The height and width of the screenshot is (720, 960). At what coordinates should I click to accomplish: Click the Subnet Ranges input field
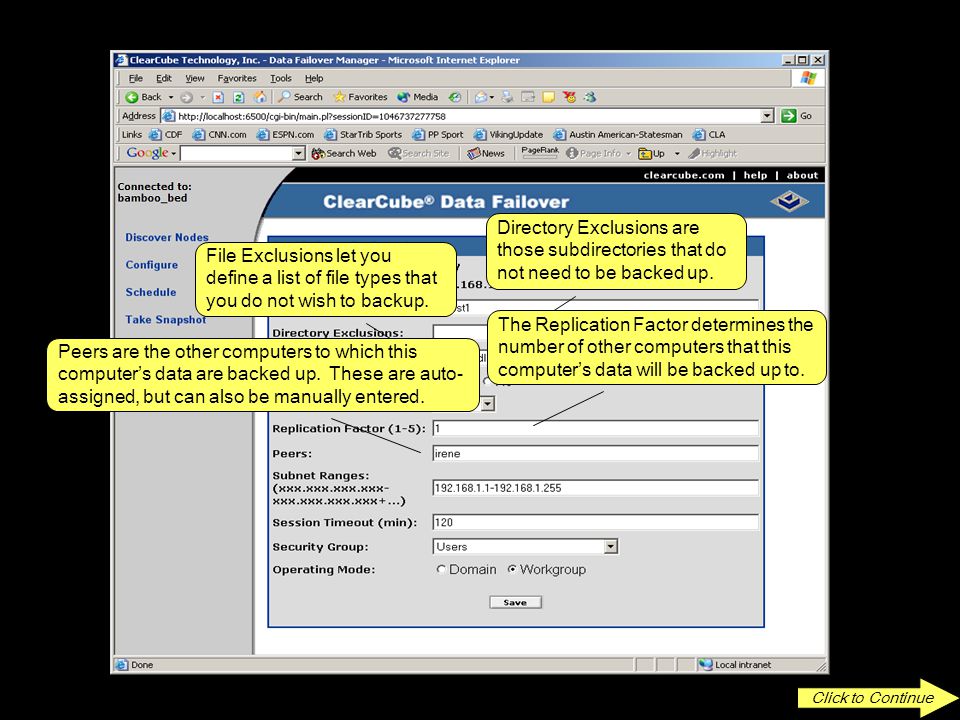pyautogui.click(x=596, y=488)
